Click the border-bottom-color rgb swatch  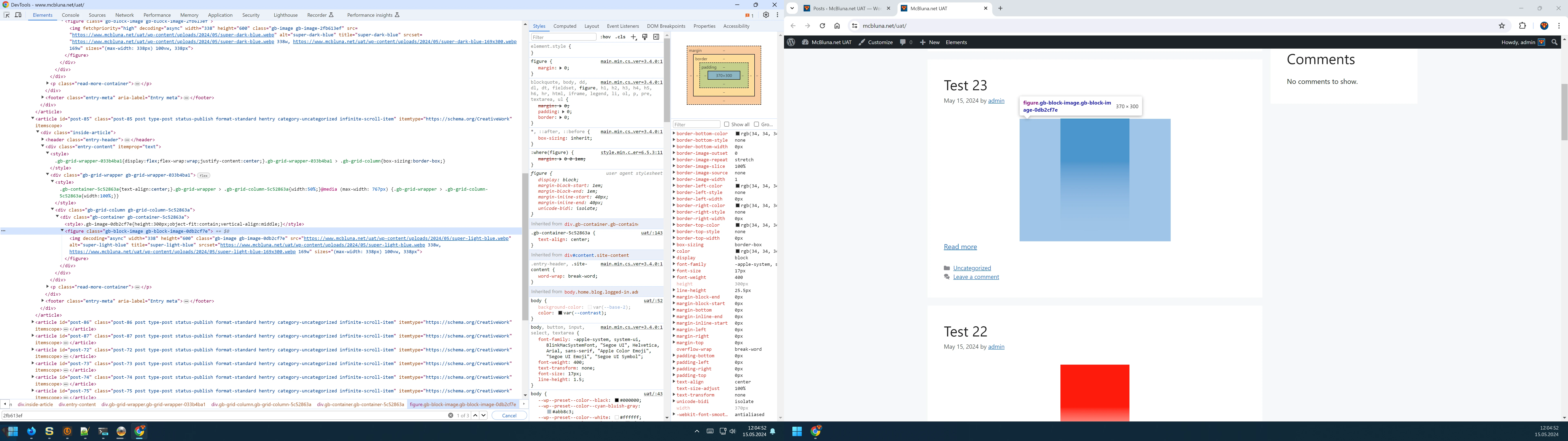click(738, 133)
